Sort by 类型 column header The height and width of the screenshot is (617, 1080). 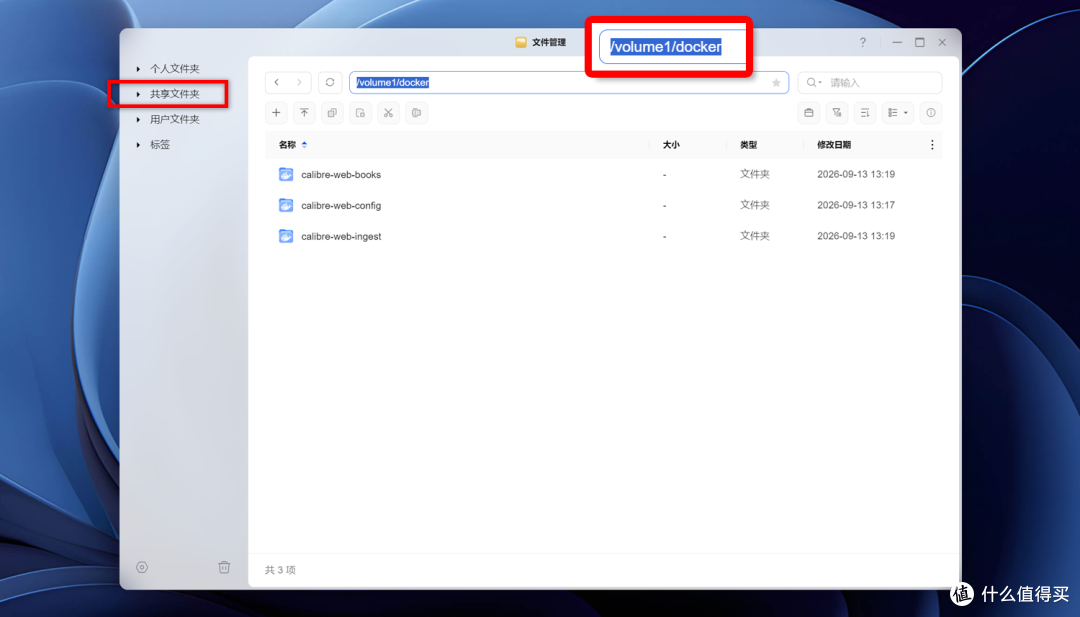[x=749, y=145]
